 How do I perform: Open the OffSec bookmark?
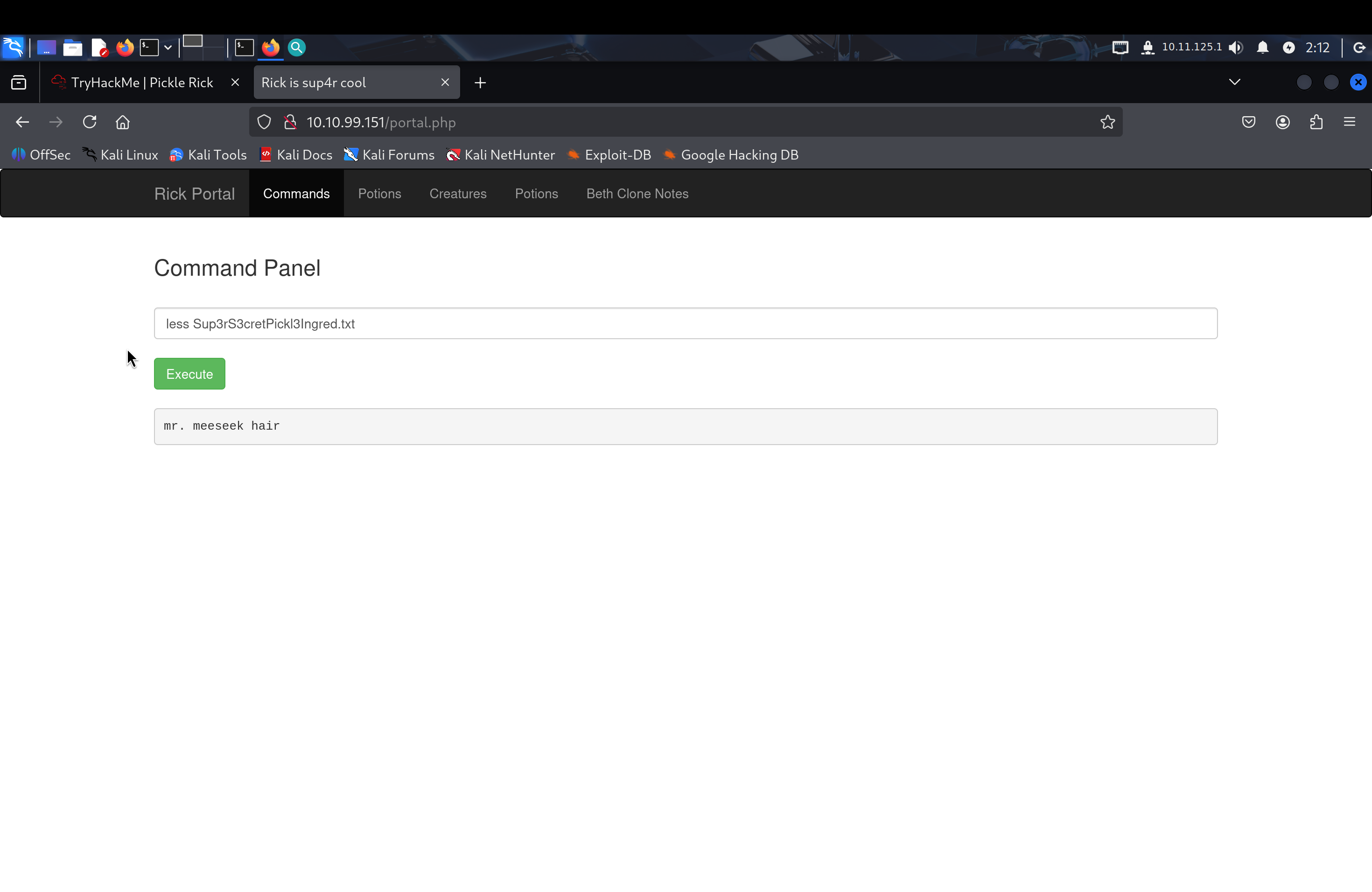click(41, 155)
